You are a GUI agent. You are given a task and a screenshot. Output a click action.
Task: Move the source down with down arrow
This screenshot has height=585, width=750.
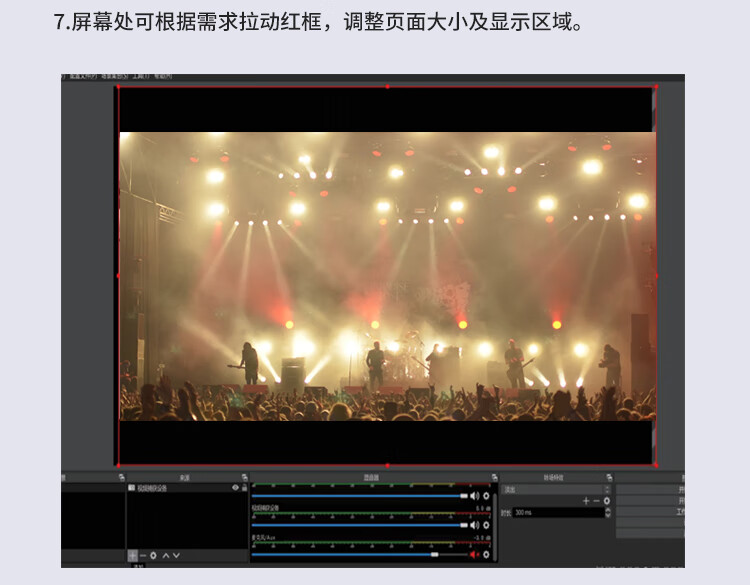177,555
